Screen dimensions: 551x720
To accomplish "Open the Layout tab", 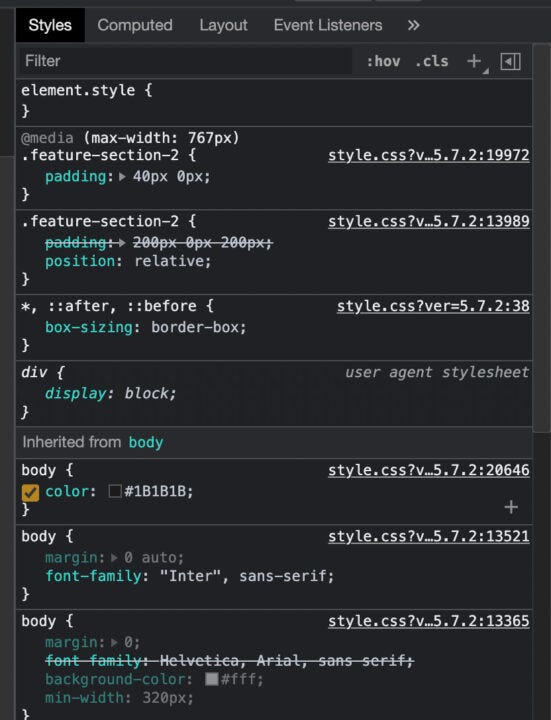I will tap(224, 25).
